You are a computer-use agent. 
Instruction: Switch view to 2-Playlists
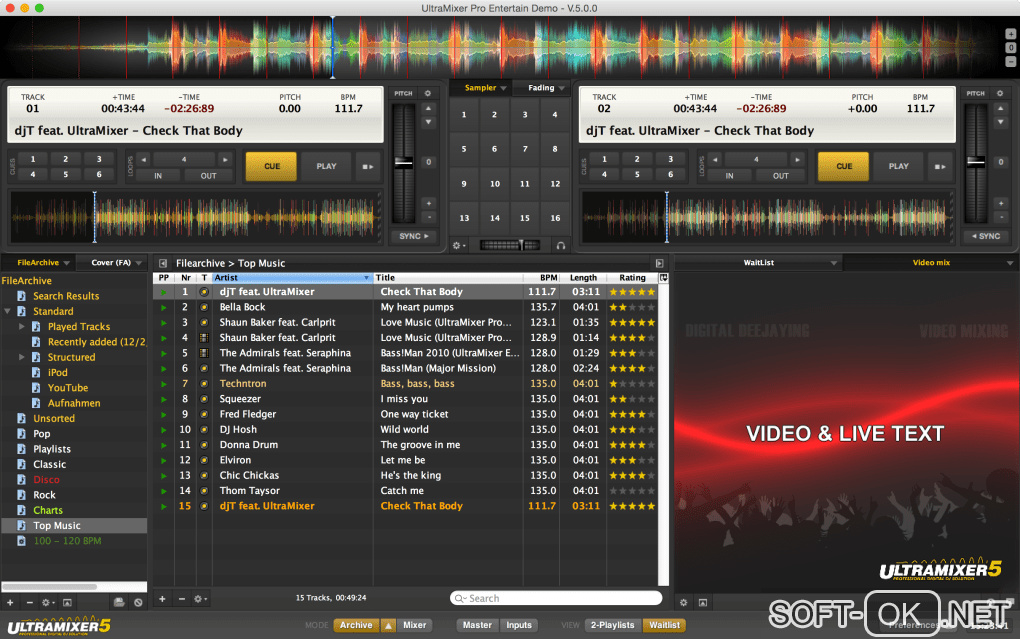(x=612, y=625)
